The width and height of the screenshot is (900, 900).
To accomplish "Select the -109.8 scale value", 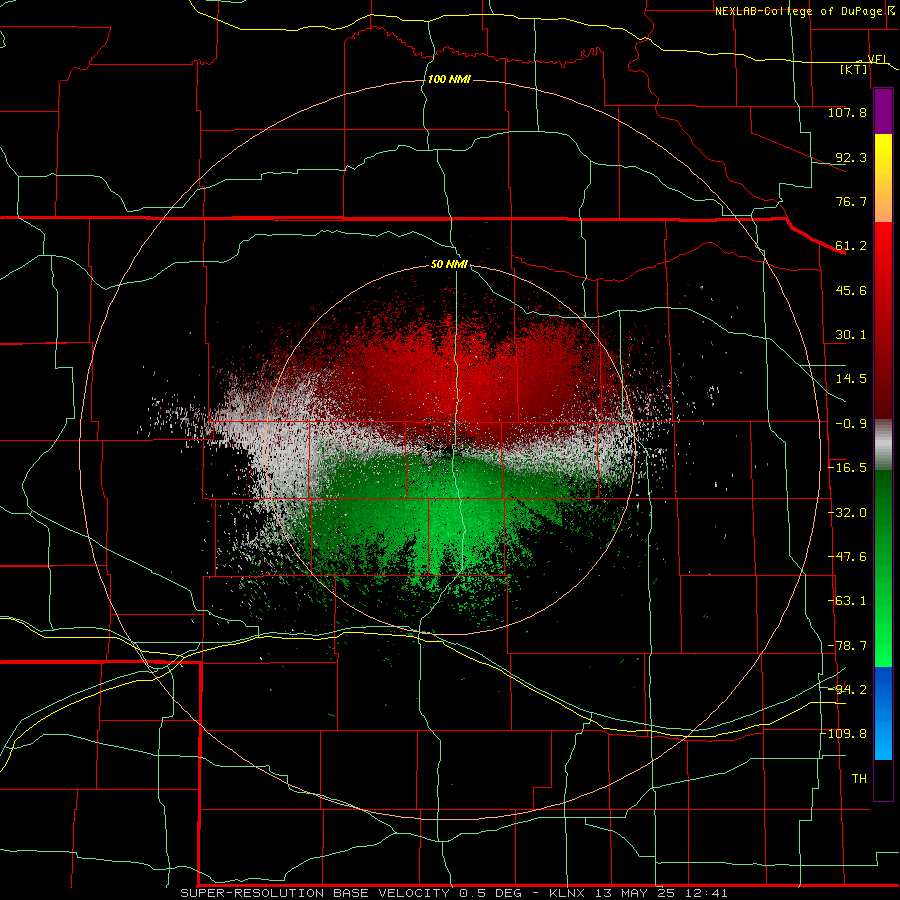I will pyautogui.click(x=844, y=734).
